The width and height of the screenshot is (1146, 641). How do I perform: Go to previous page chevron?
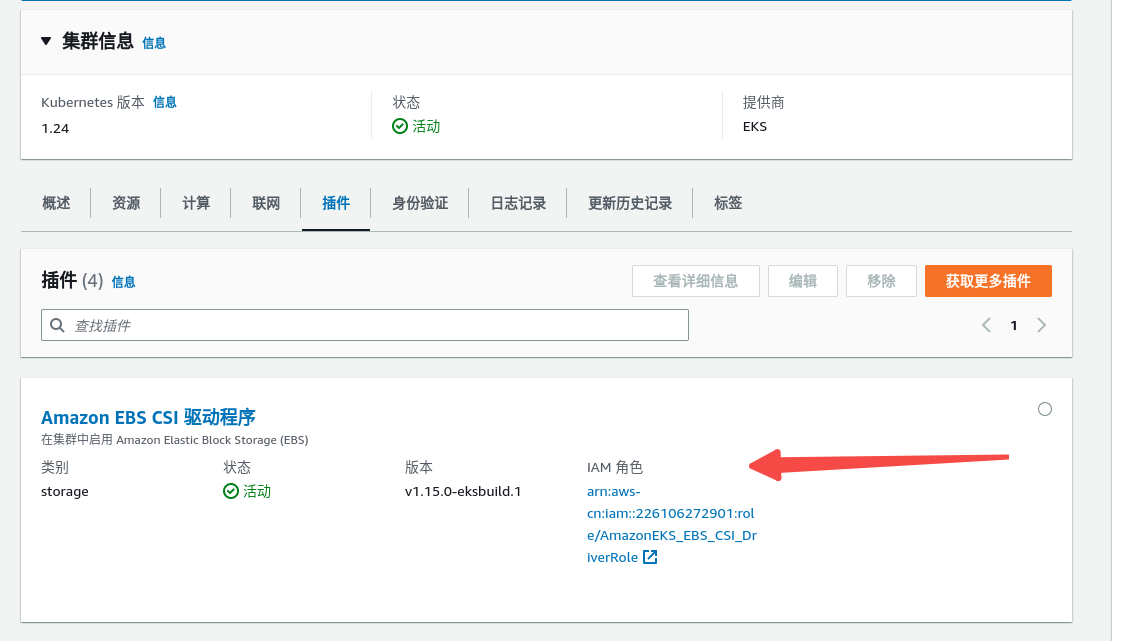pos(986,325)
